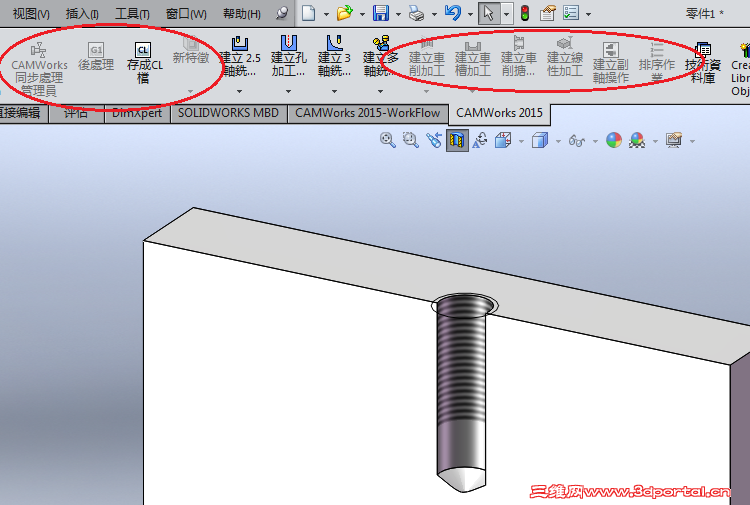The width and height of the screenshot is (750, 505).
Task: Click 建立車削搪 boring button
Action: click(x=518, y=56)
